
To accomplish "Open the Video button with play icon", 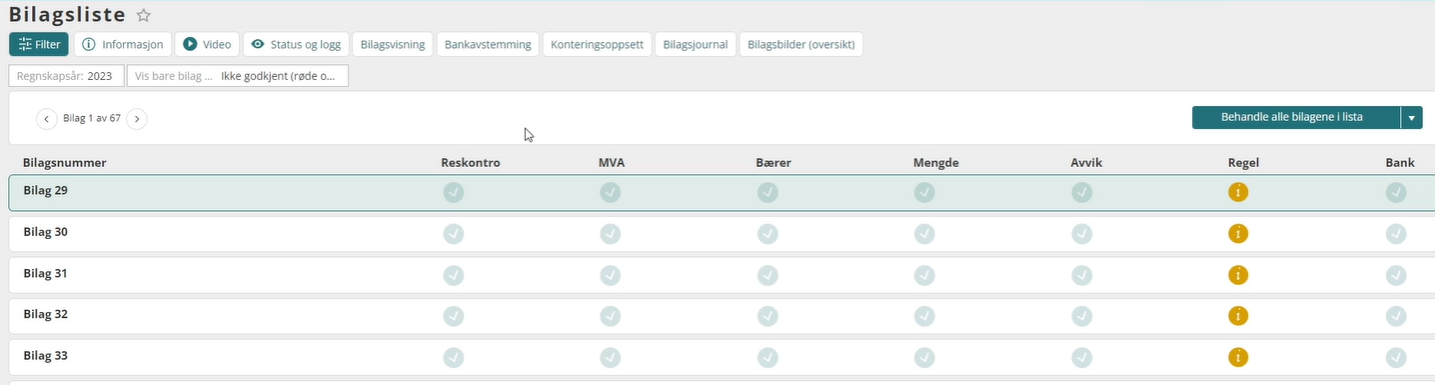I will click(x=208, y=44).
